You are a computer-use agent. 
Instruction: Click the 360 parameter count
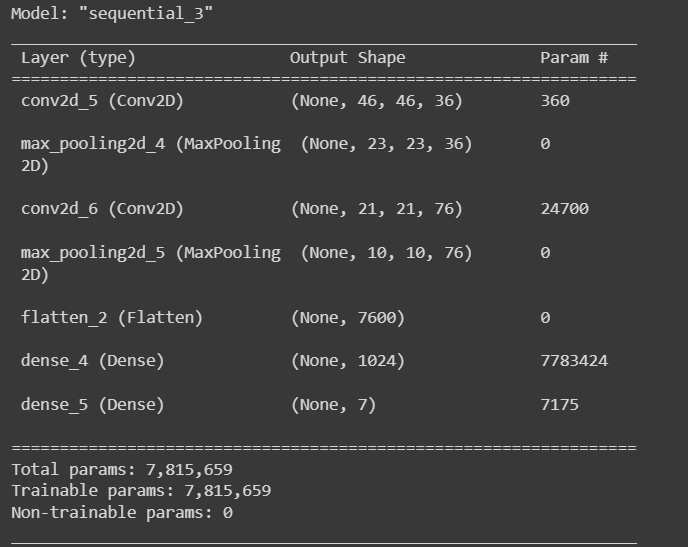pyautogui.click(x=555, y=101)
